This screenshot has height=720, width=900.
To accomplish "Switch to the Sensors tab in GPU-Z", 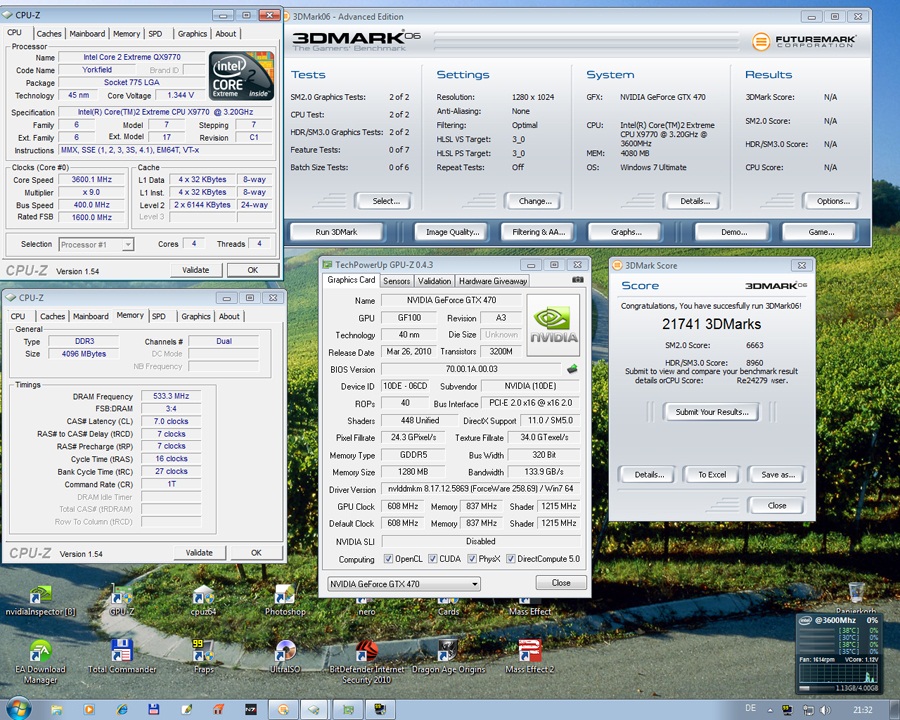I will [x=396, y=281].
